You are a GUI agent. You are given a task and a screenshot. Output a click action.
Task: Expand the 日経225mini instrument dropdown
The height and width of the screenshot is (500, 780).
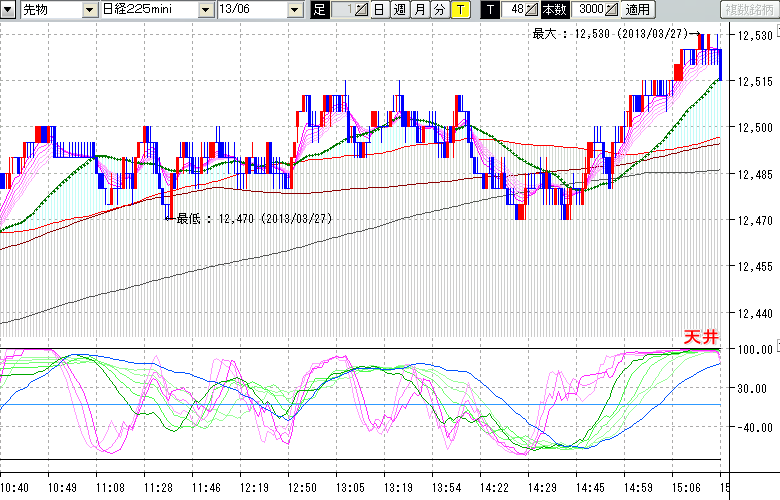click(x=205, y=10)
